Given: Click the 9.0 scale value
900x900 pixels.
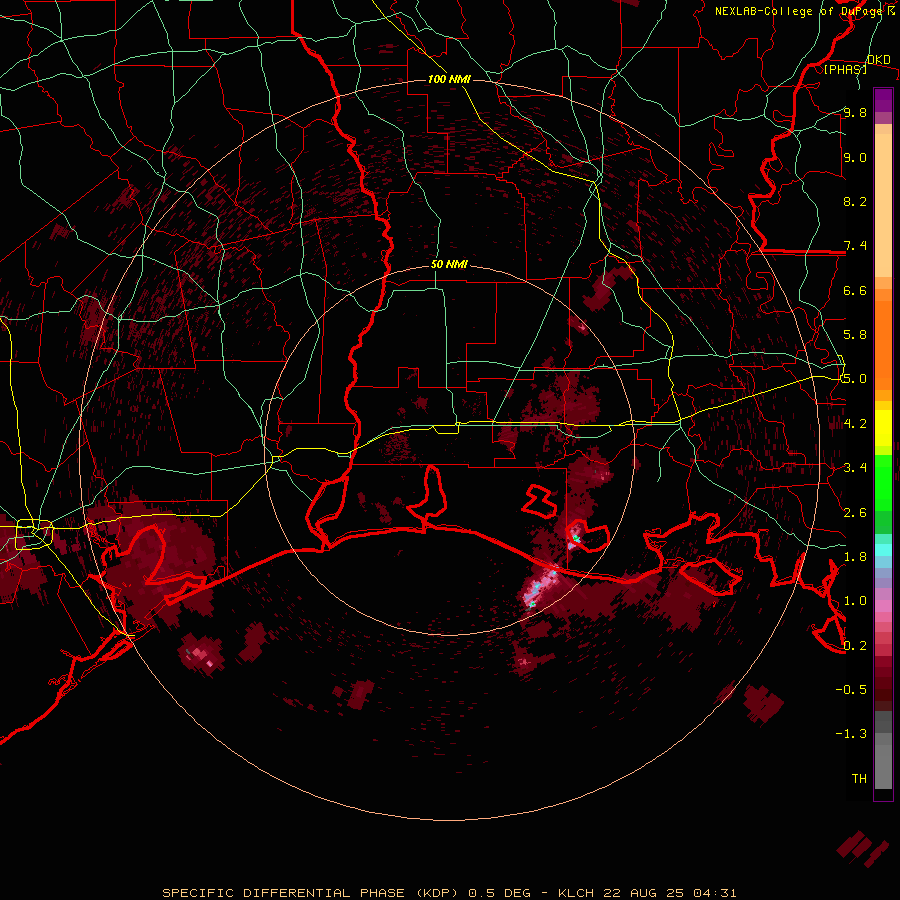Looking at the screenshot, I should (x=855, y=157).
